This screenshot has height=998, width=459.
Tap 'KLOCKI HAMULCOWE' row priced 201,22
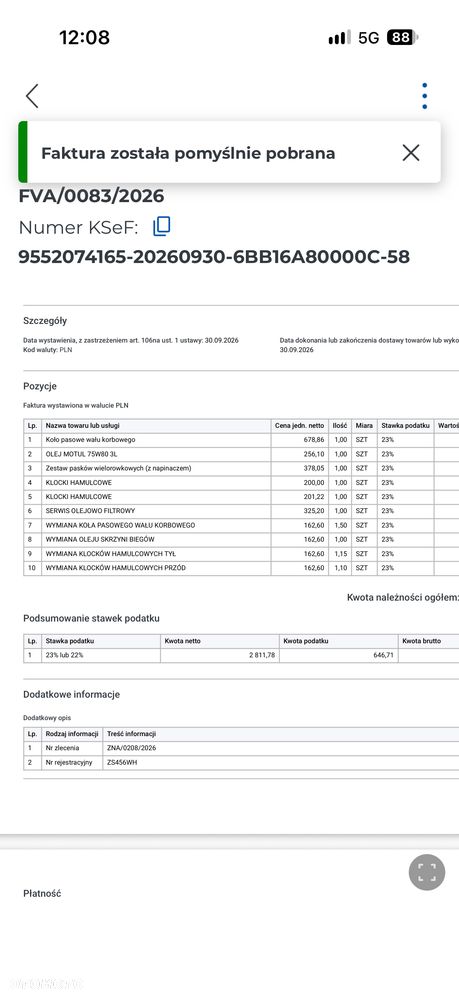241,496
